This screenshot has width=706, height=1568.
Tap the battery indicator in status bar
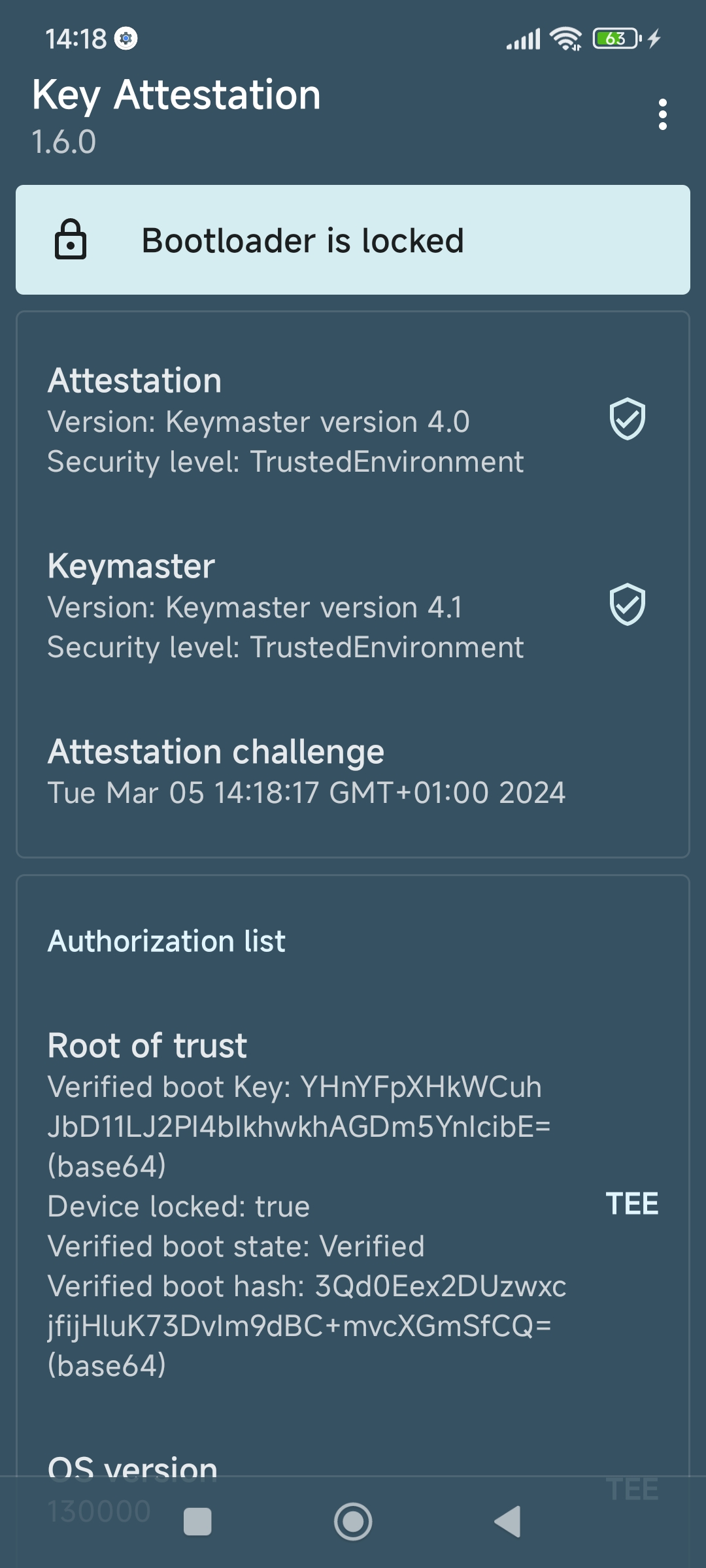click(x=617, y=39)
